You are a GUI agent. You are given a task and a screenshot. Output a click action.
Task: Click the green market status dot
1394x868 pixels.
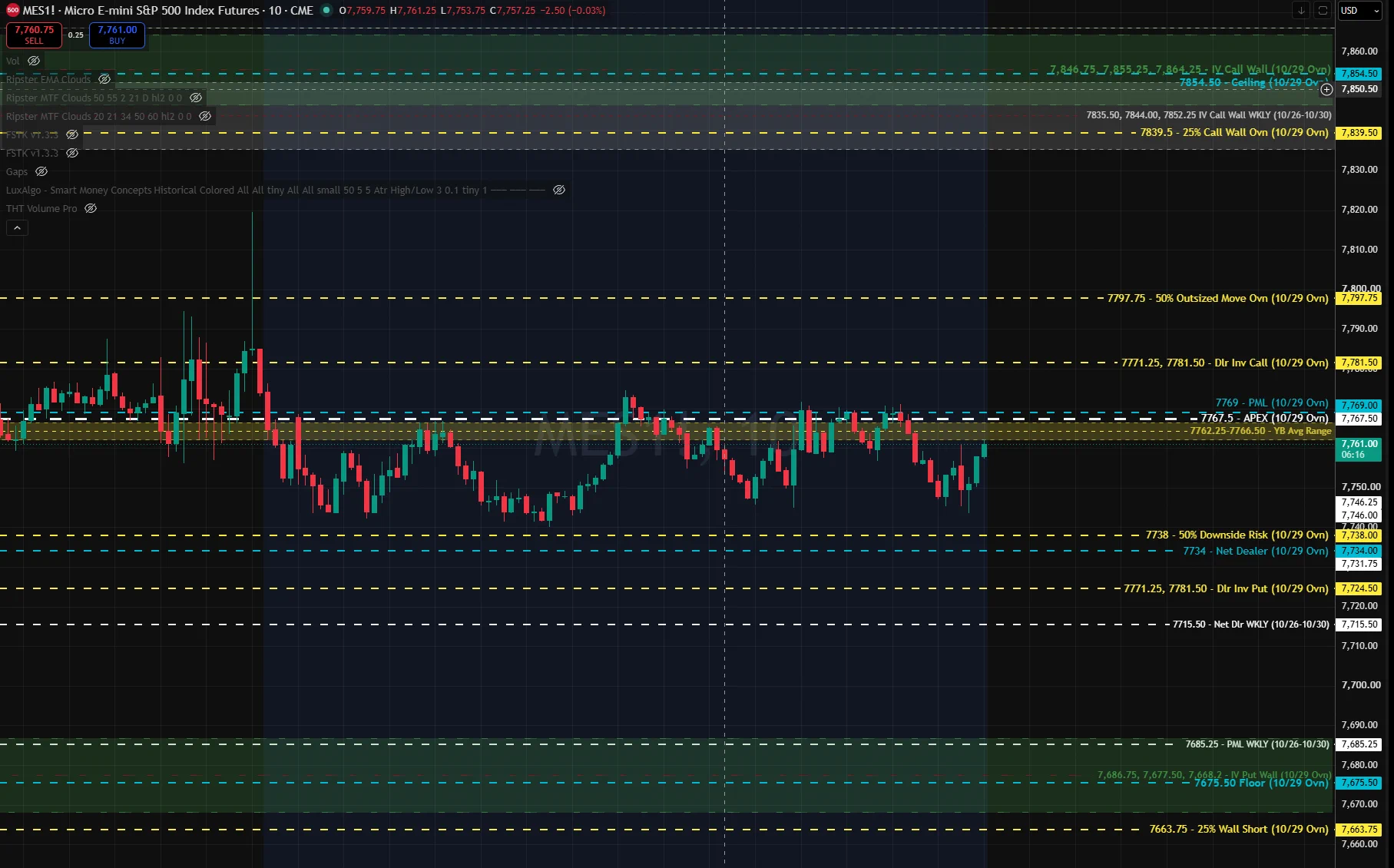point(326,10)
